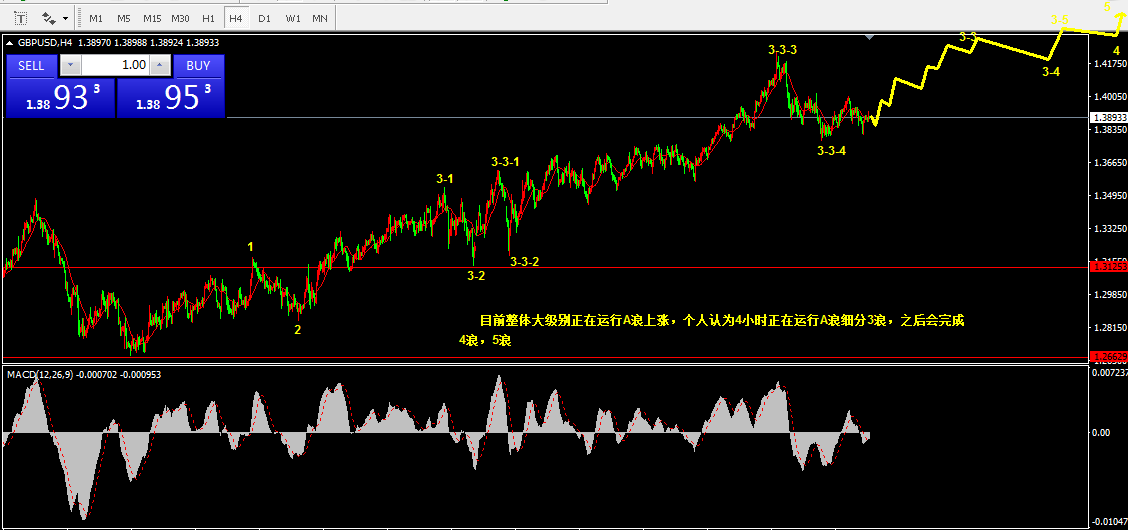The height and width of the screenshot is (530, 1128).
Task: Select the 3-3-1 wave label
Action: coord(506,162)
